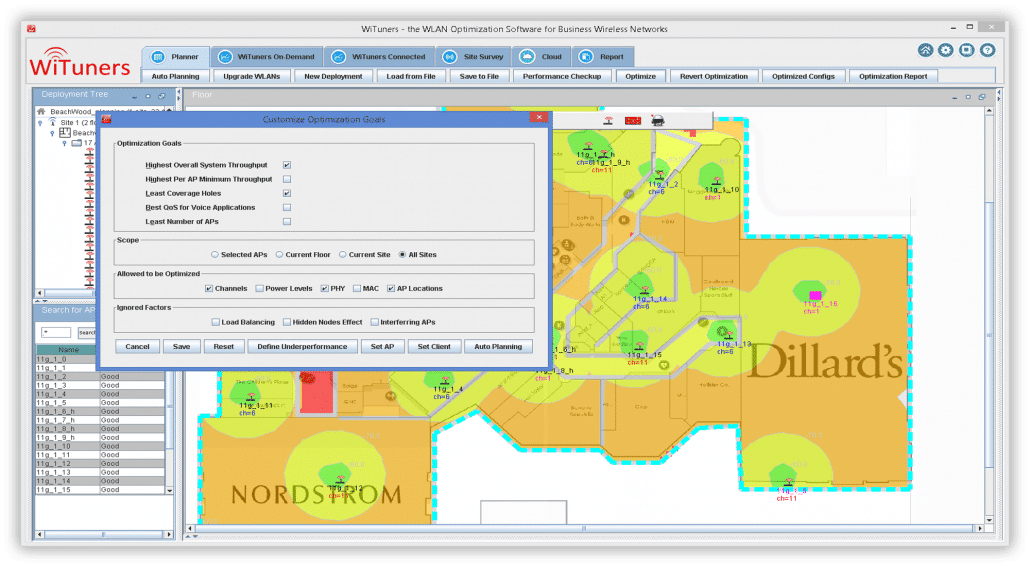Click the AP list scroll down arrow

[x=169, y=490]
